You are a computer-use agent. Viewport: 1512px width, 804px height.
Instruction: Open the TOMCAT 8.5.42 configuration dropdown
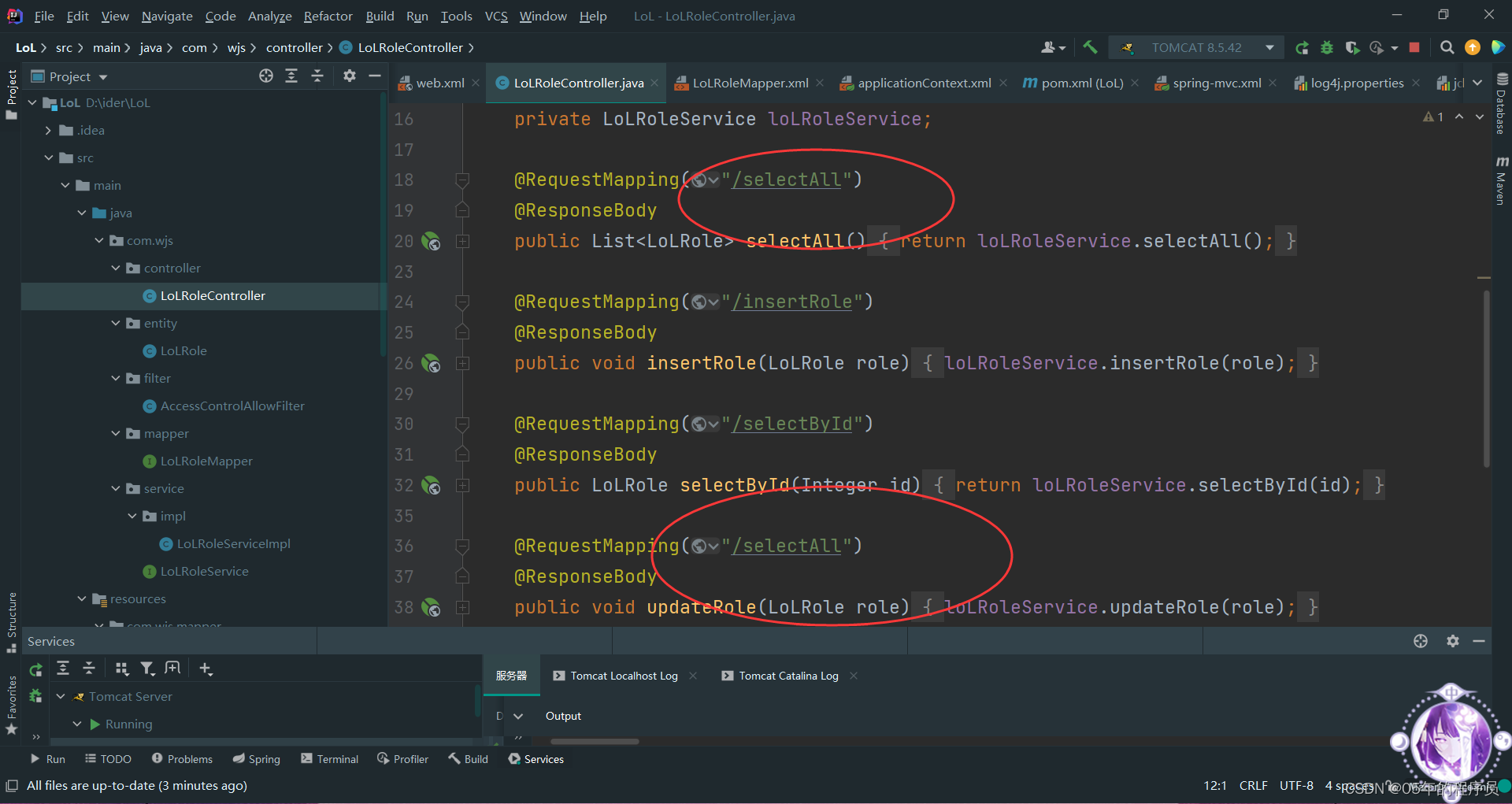pos(1269,47)
